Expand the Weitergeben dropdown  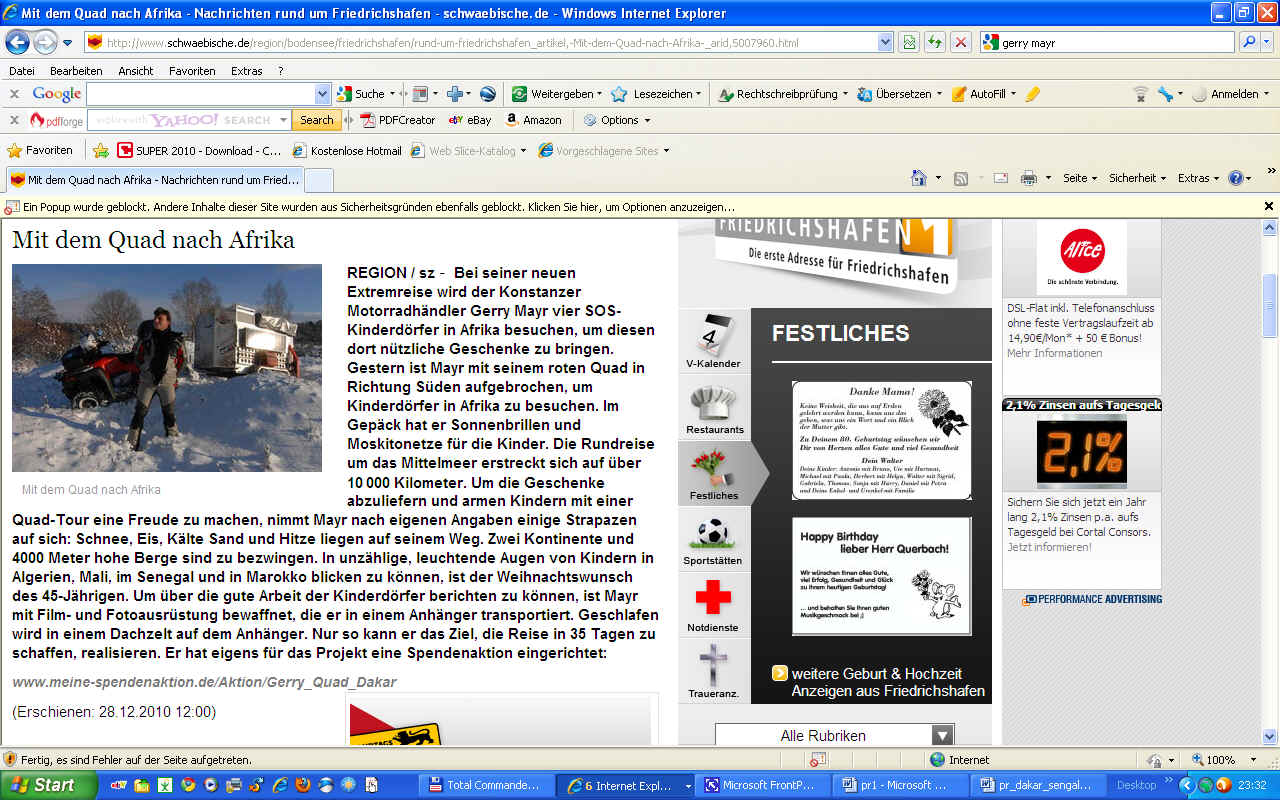(x=599, y=94)
